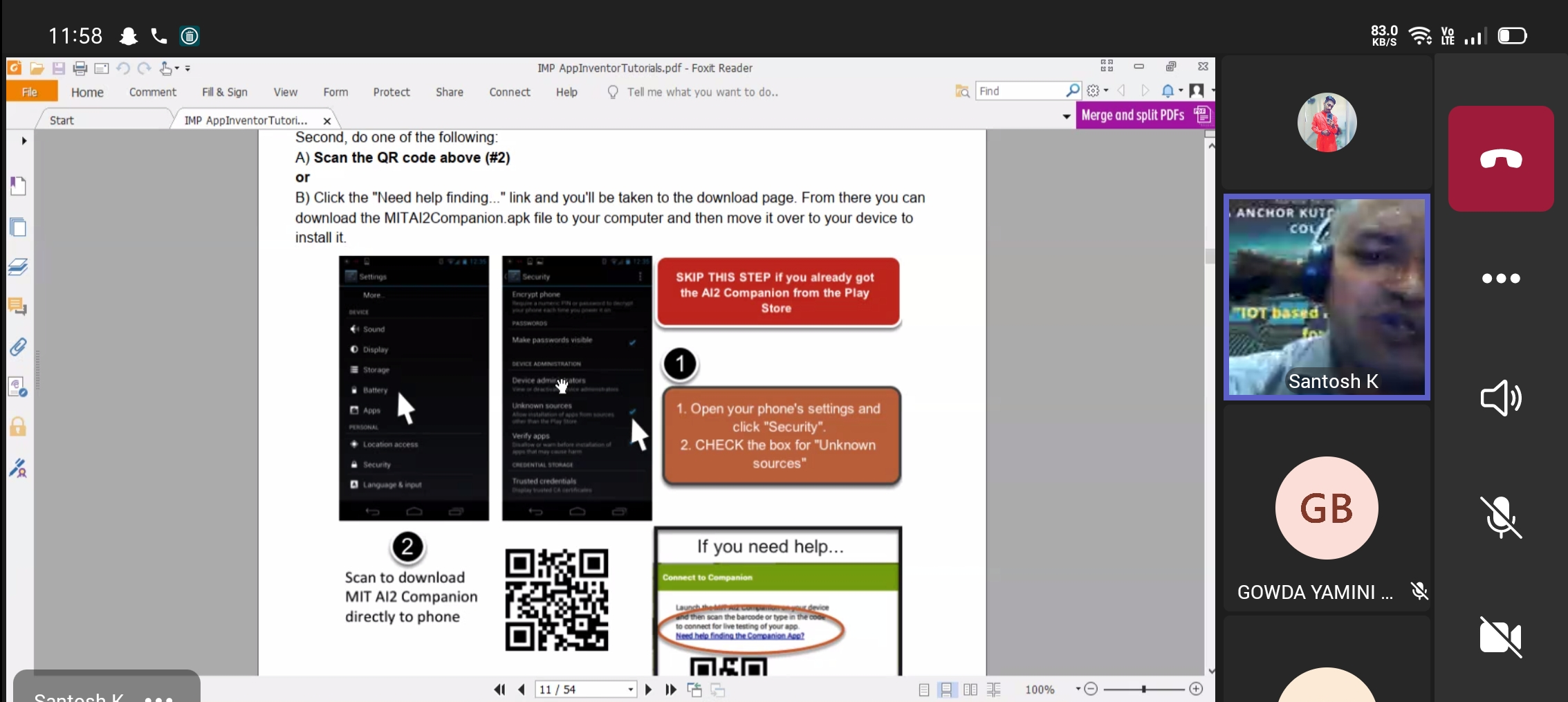Open the attachments paperclip panel
Viewport: 1568px width, 702px height.
(18, 347)
